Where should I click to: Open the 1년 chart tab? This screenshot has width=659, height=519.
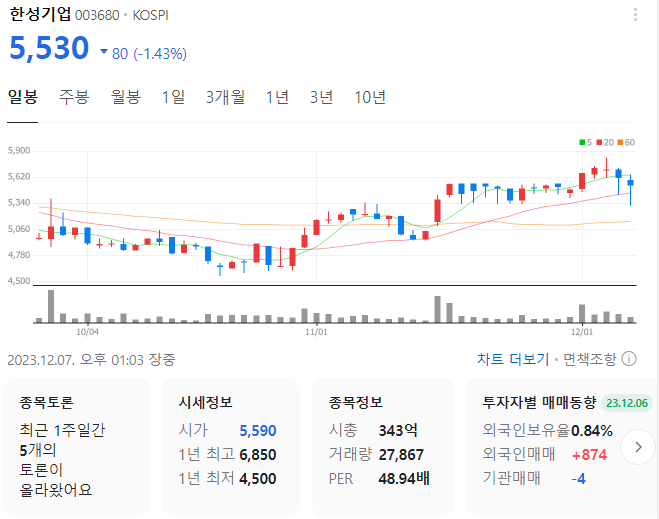[277, 97]
